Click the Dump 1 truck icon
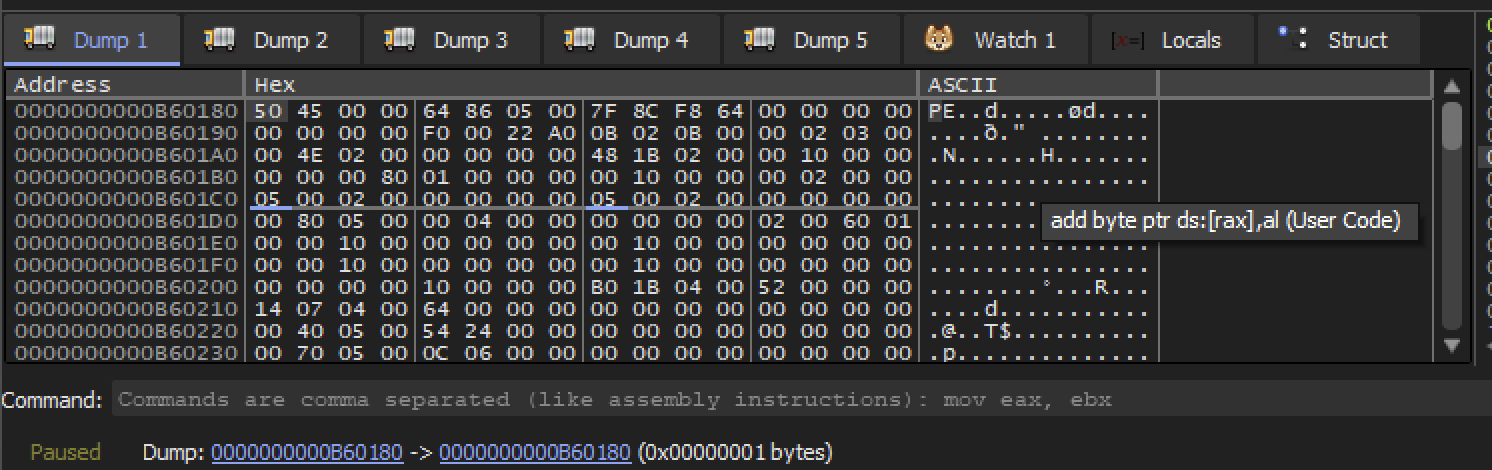This screenshot has width=1492, height=470. click(x=40, y=38)
